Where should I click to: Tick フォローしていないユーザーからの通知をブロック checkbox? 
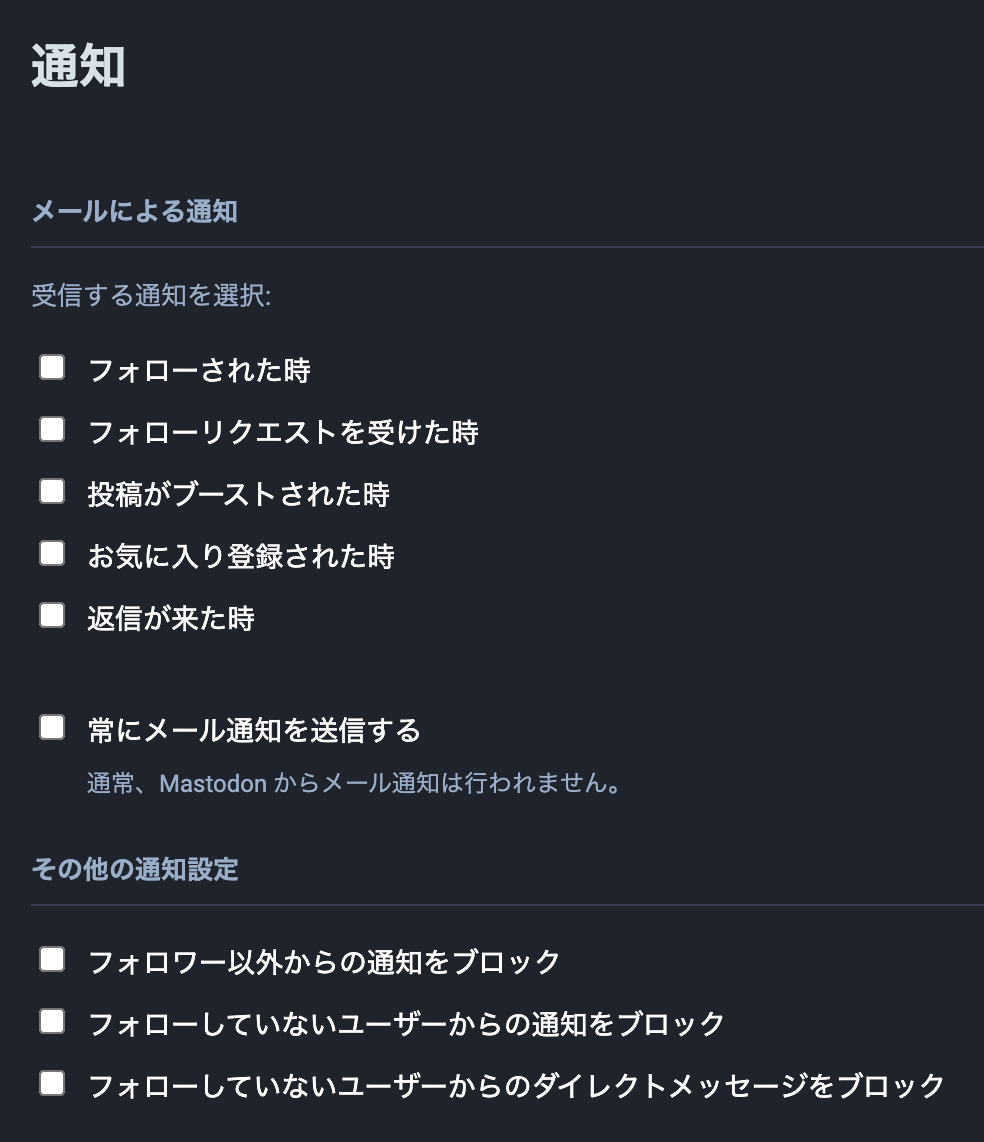(52, 1021)
